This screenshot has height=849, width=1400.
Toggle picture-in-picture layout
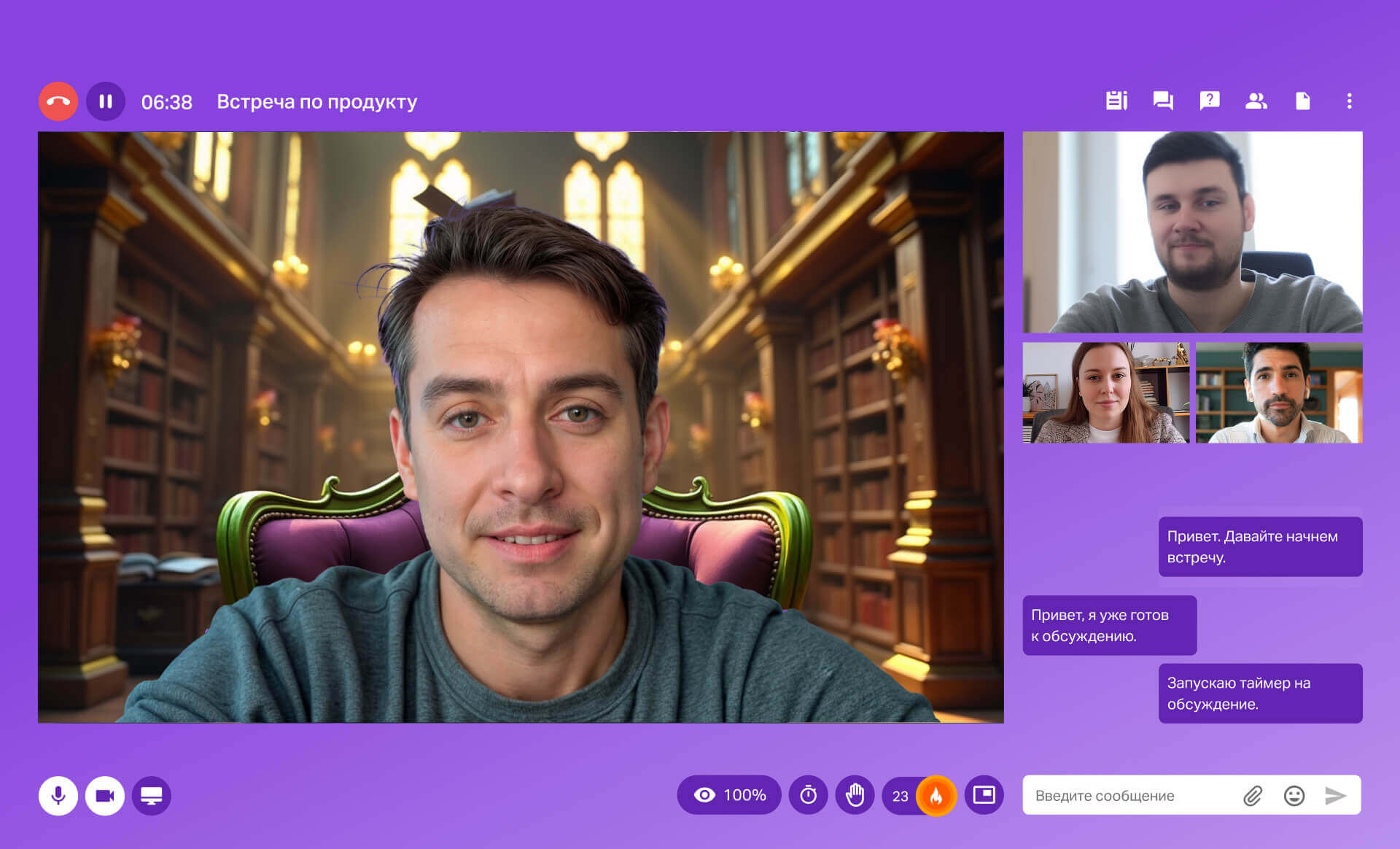pos(984,795)
